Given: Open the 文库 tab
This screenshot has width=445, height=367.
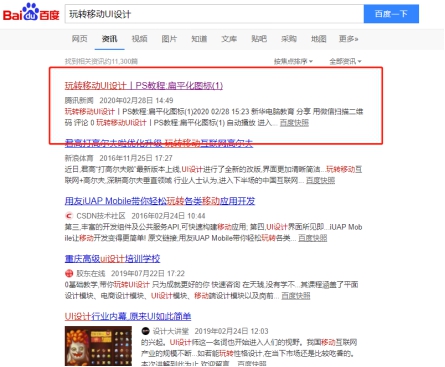Looking at the screenshot, I should [229, 39].
